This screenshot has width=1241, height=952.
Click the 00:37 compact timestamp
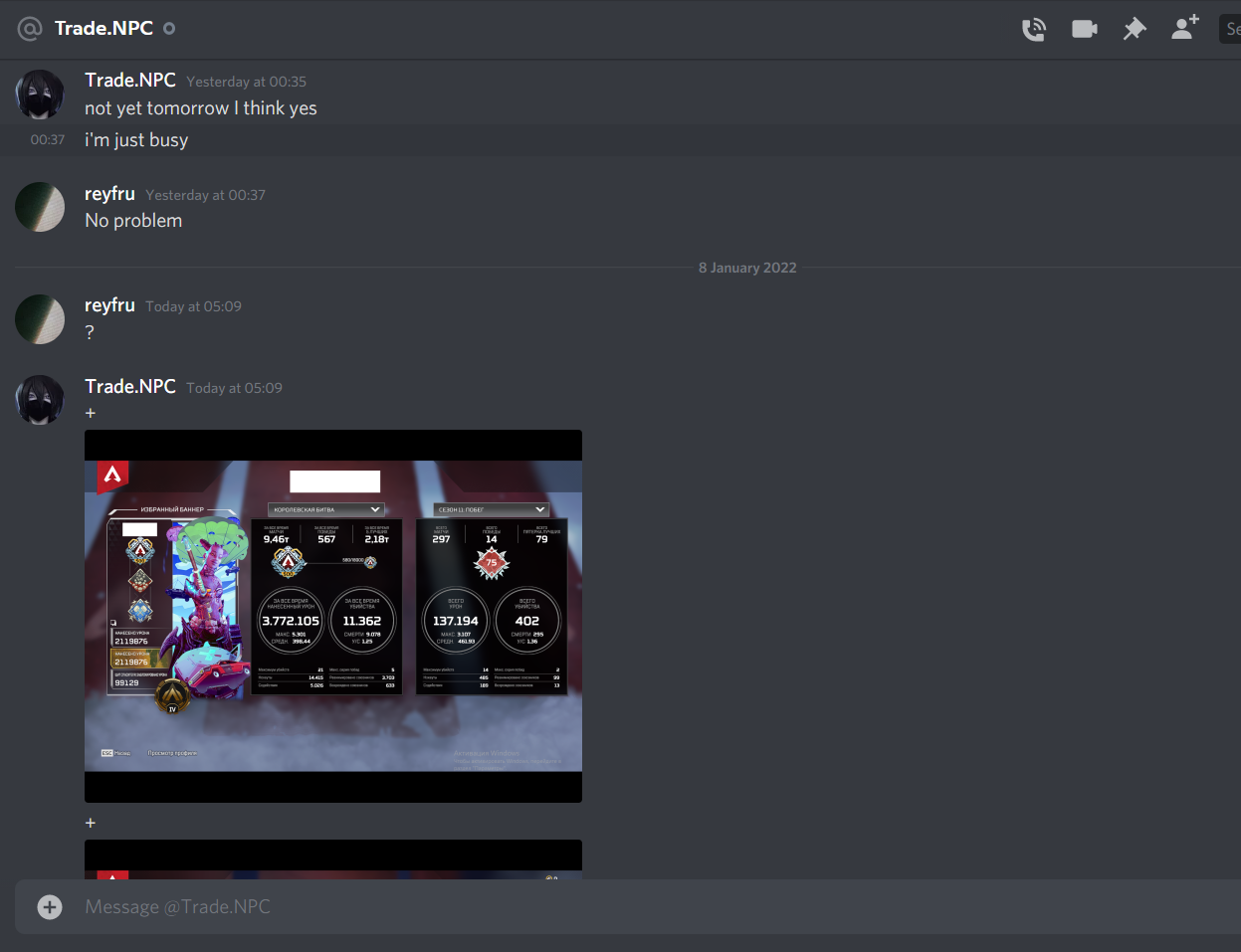point(48,140)
